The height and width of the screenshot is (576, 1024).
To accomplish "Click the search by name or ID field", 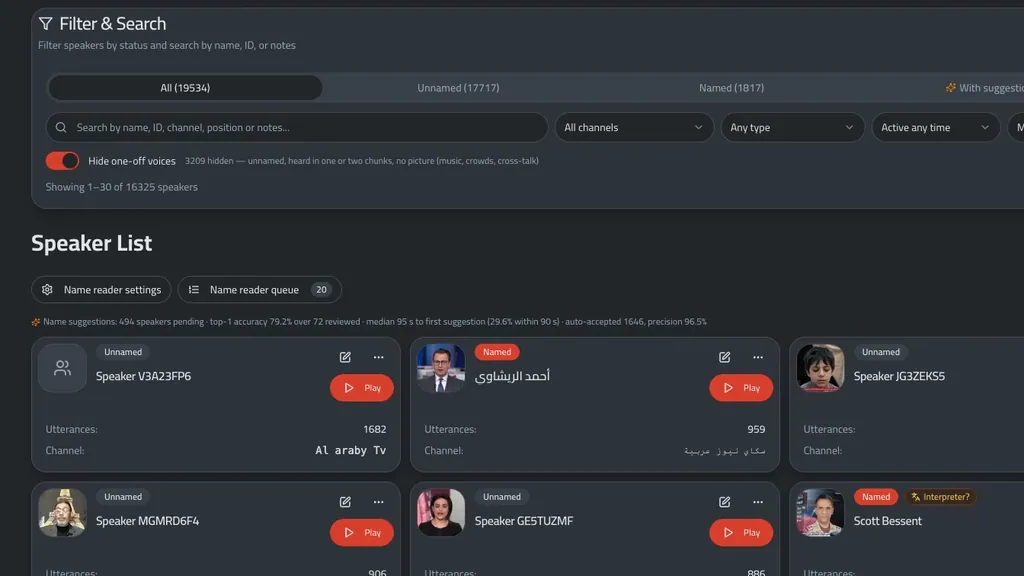I will (296, 127).
